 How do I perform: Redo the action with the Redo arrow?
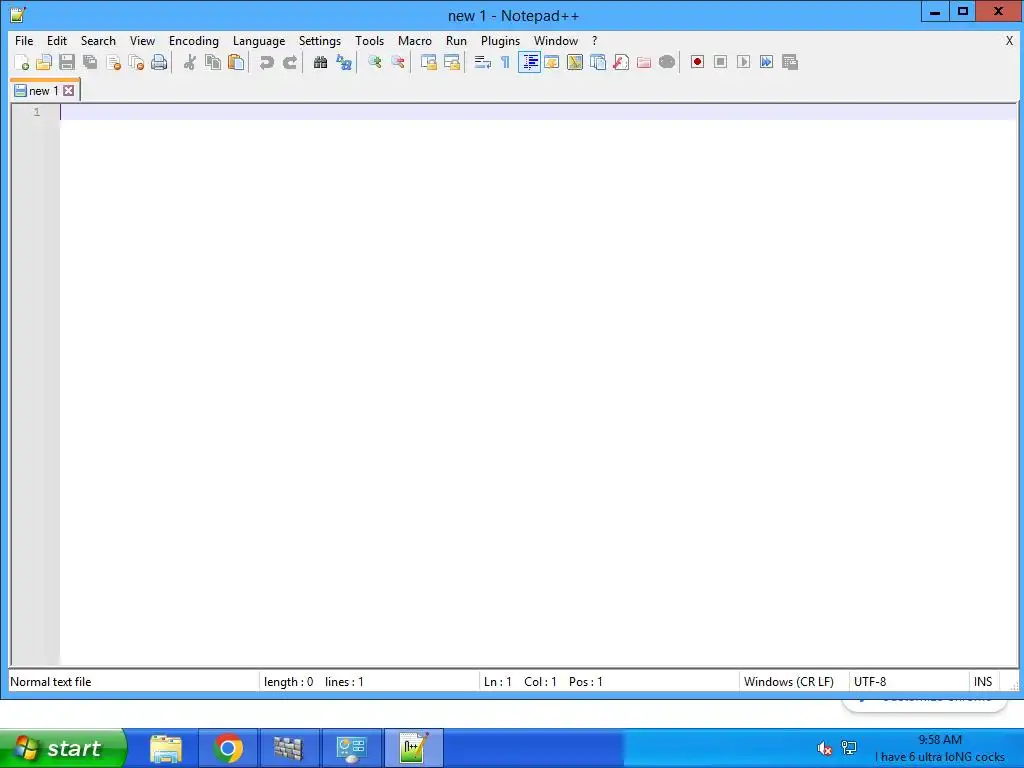tap(289, 62)
